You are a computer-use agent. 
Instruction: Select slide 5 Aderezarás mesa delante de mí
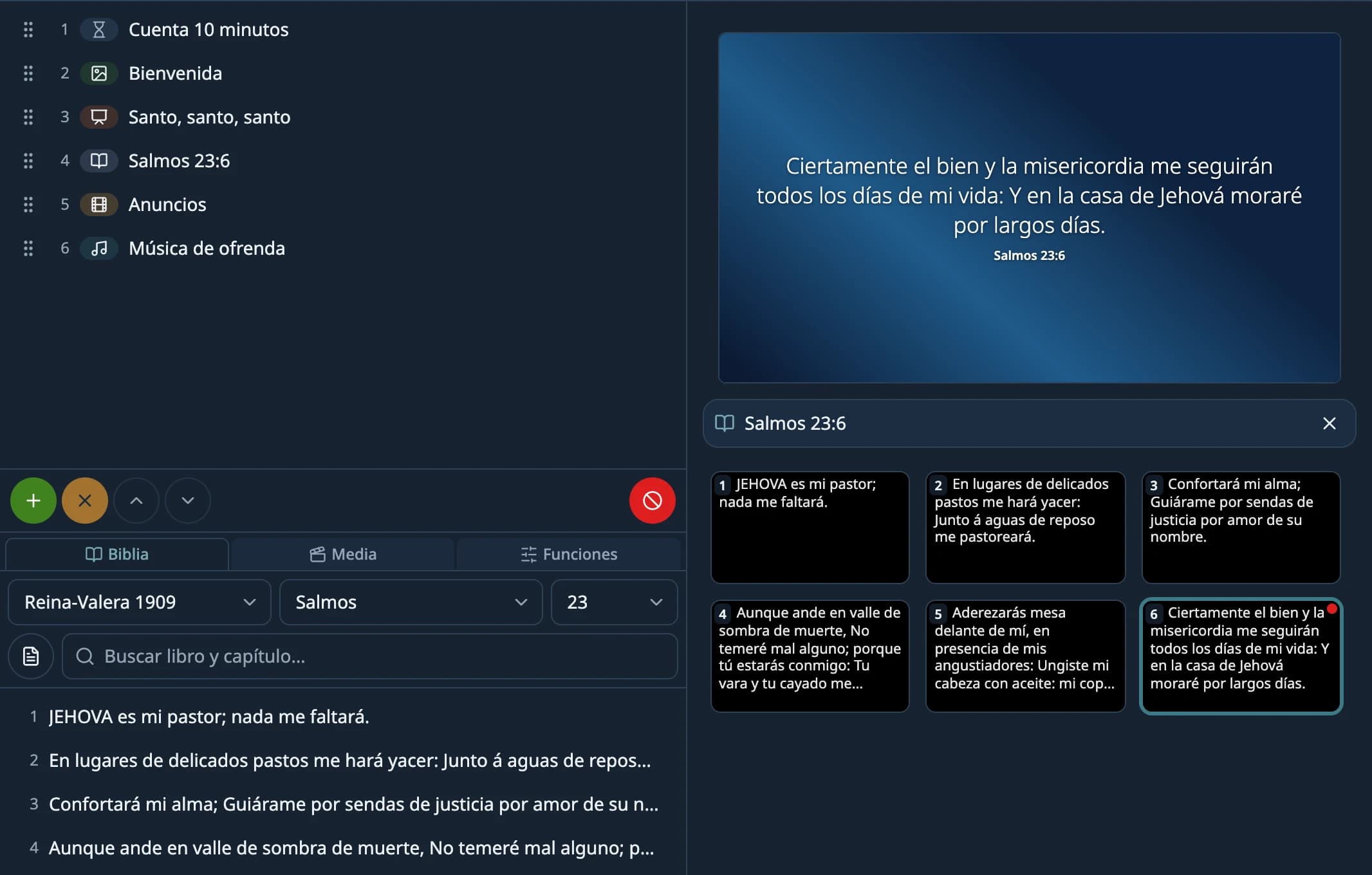coord(1026,656)
